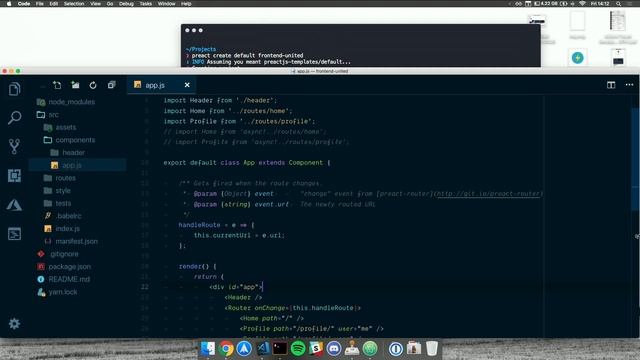Select app.js in the file tree
Image resolution: width=640 pixels, height=360 pixels.
[x=71, y=165]
